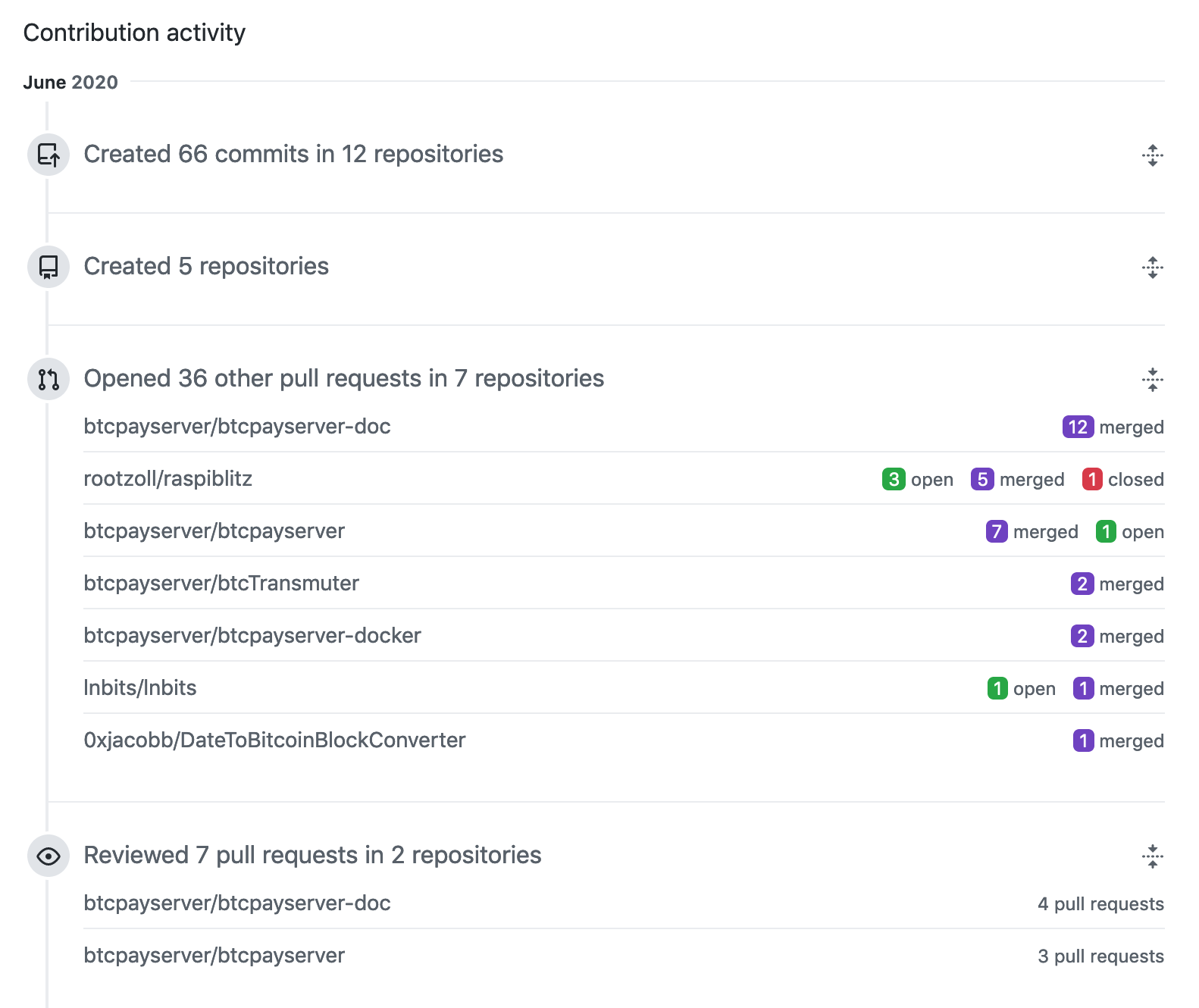This screenshot has height=1008, width=1199.
Task: Open btcpayserver/btcpayserver-doc under opened pull requests
Action: click(237, 427)
